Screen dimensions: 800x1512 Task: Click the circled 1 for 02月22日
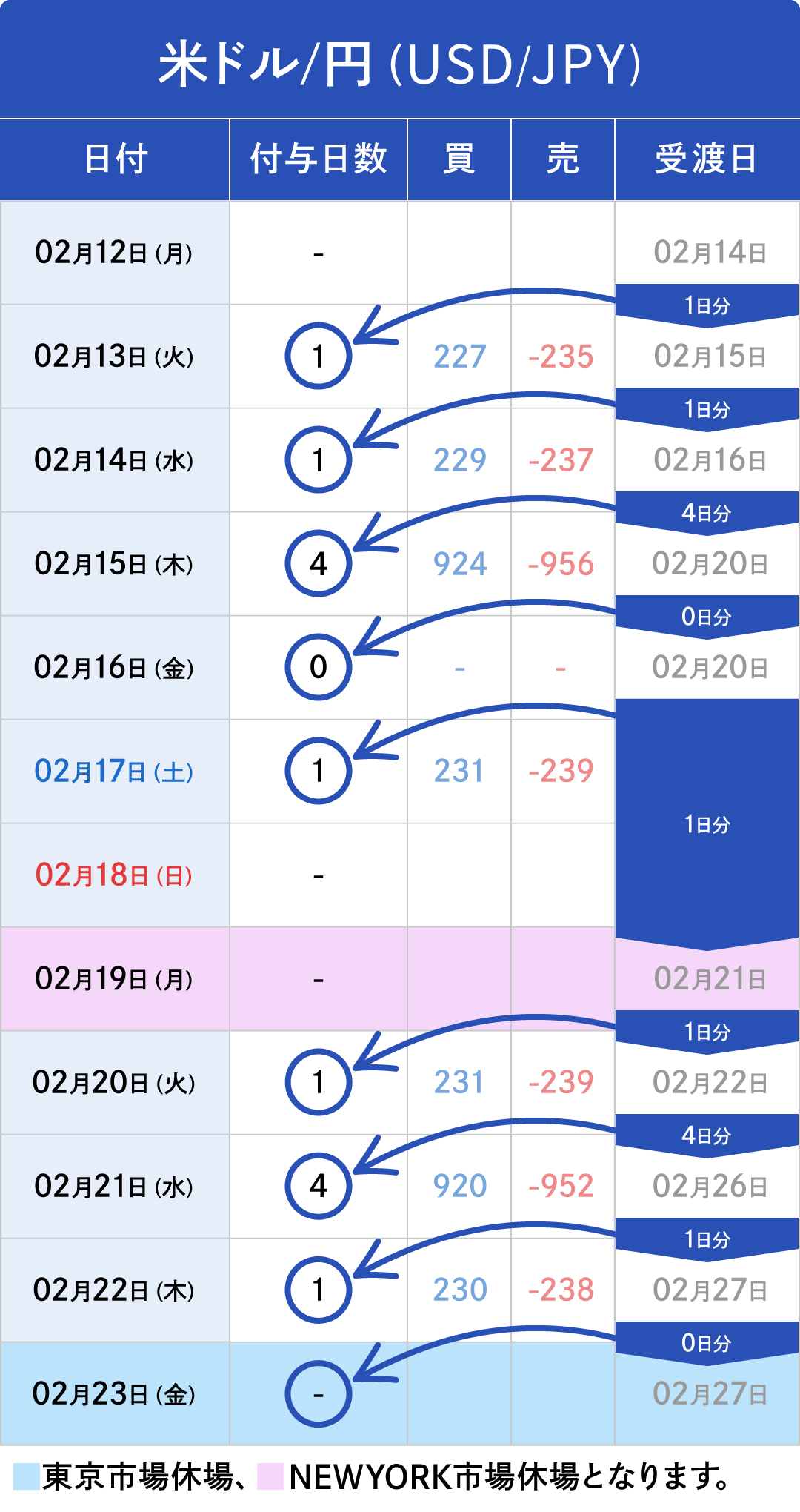click(318, 1290)
